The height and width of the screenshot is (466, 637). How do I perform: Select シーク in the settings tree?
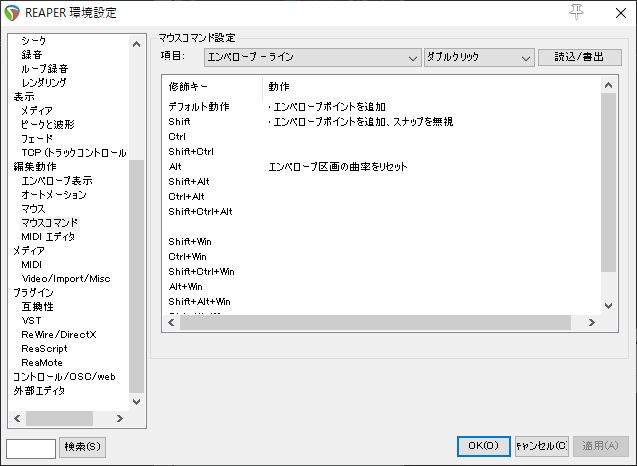coord(34,41)
